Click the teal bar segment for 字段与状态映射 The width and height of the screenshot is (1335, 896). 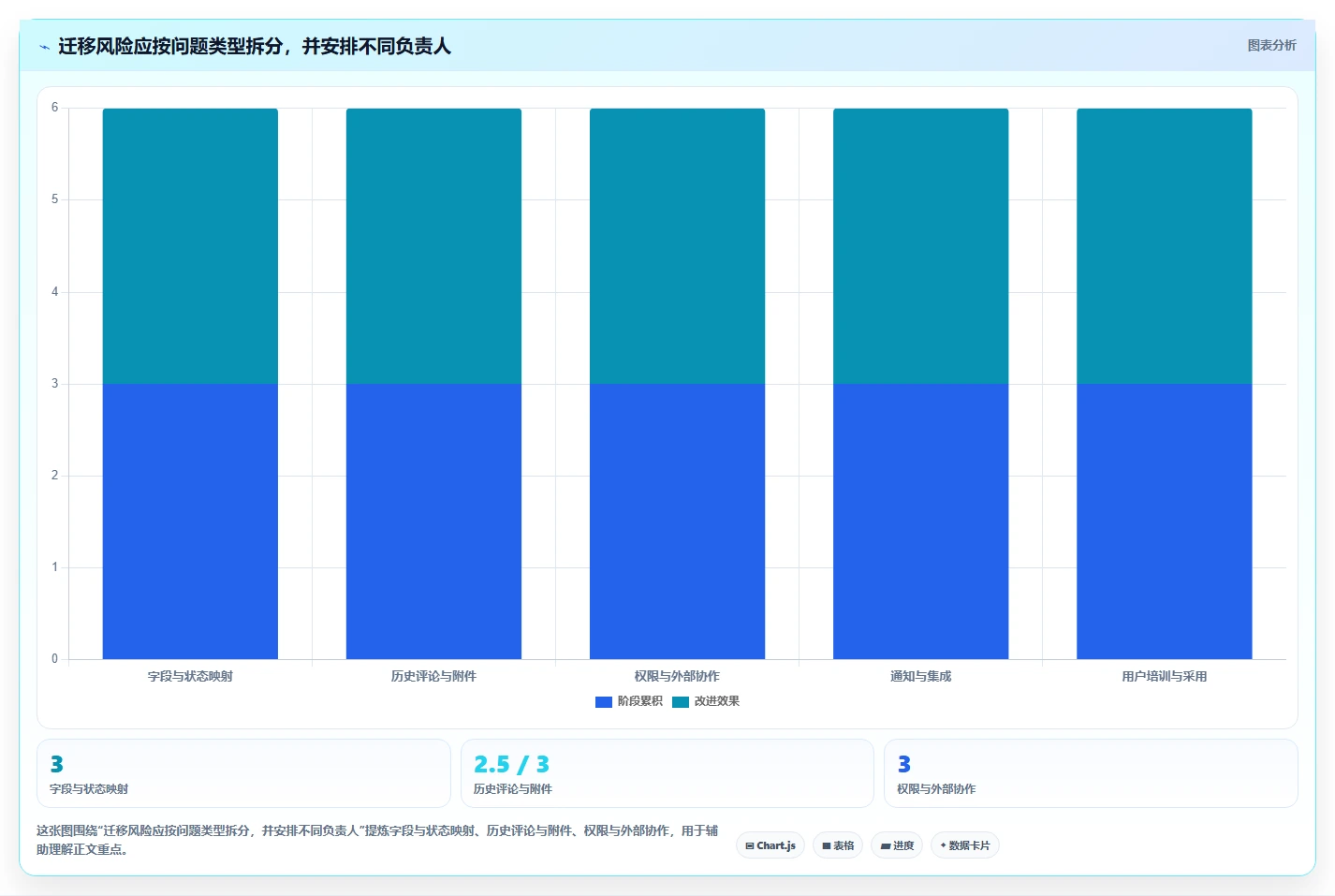(x=190, y=246)
